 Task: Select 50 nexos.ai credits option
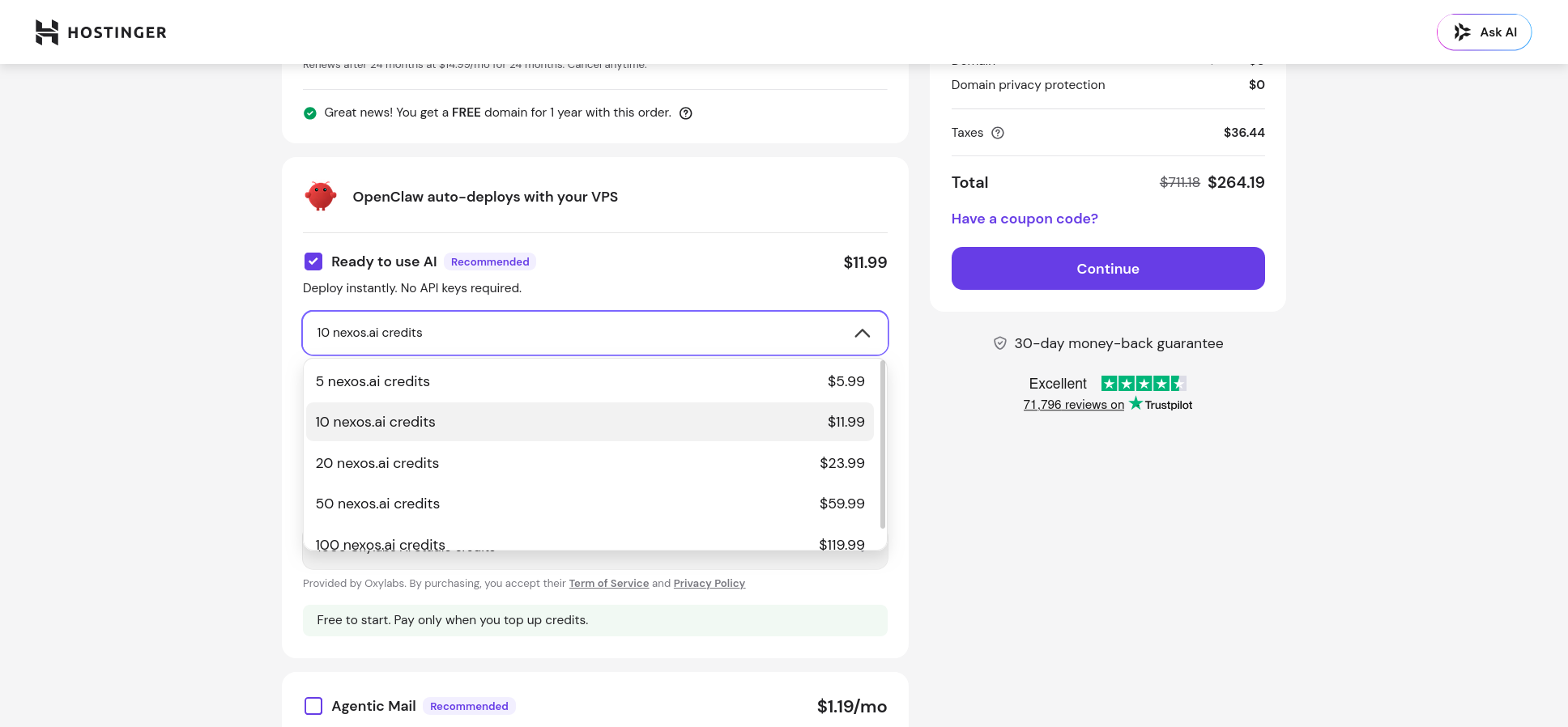[590, 504]
